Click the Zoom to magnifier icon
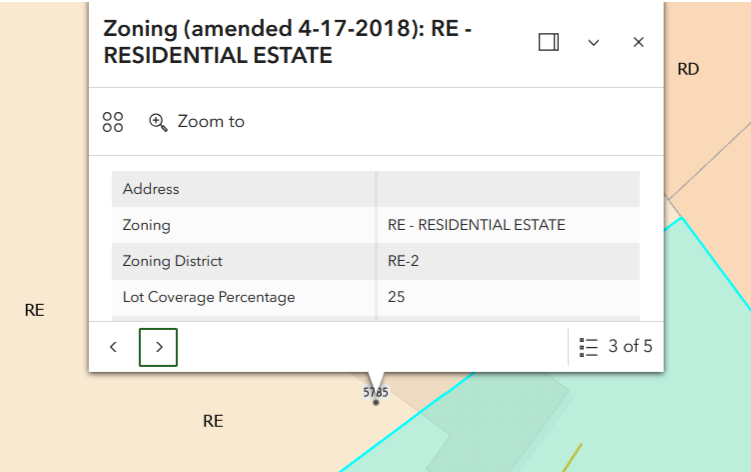 pos(158,122)
